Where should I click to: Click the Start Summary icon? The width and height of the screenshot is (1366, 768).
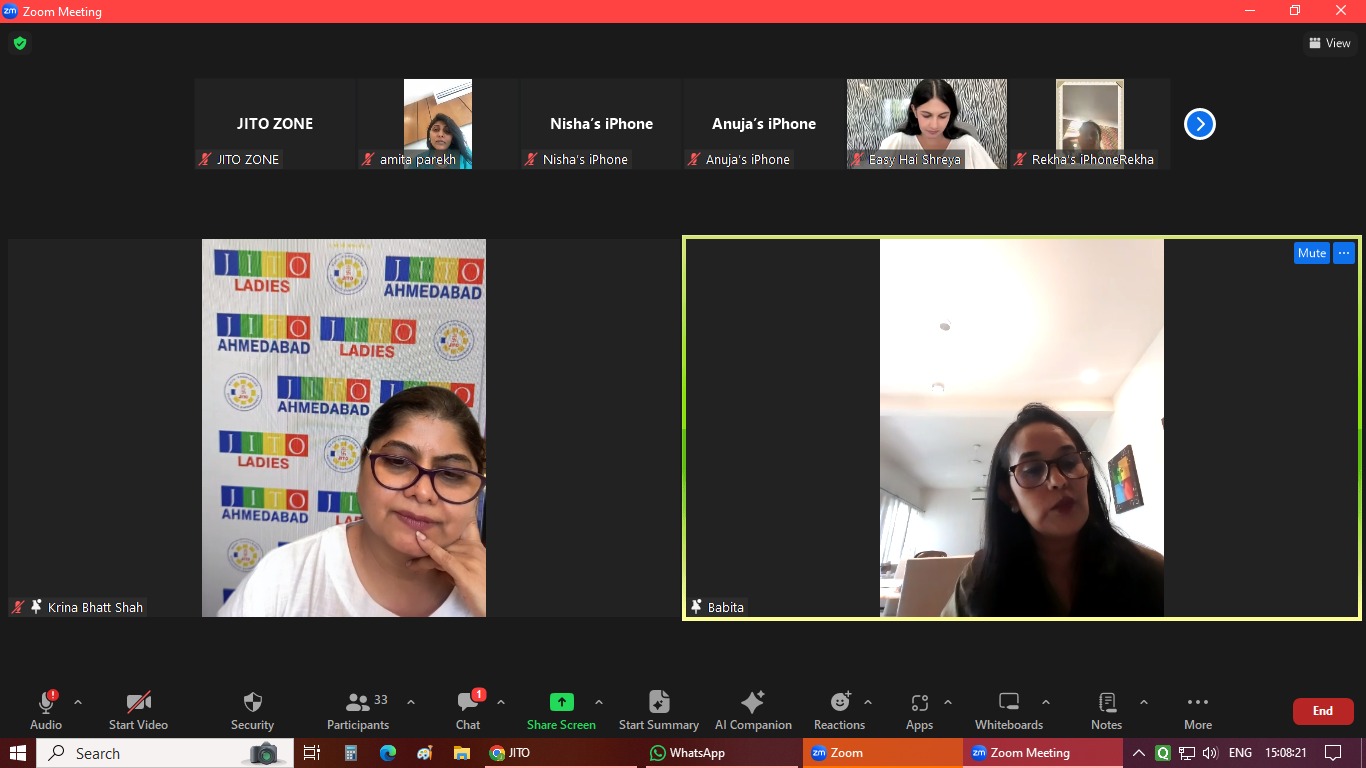[658, 703]
